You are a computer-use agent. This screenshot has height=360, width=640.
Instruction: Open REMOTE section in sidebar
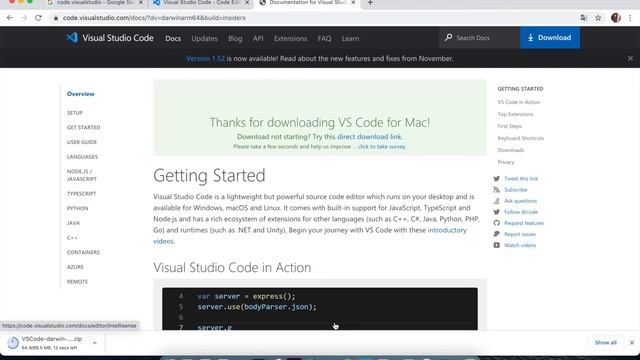click(x=77, y=282)
